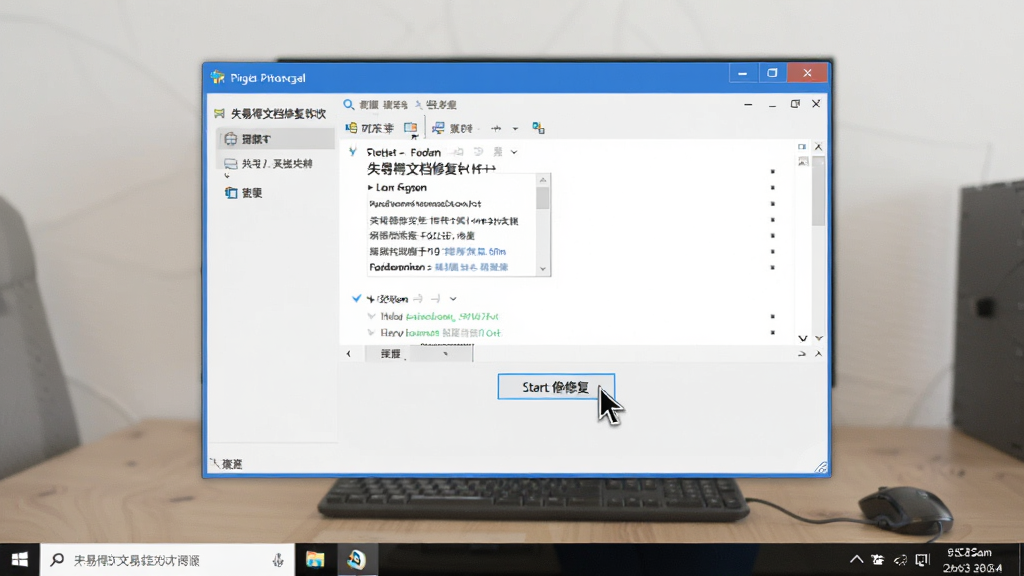The height and width of the screenshot is (576, 1024).
Task: Click inner list scrollbar up arrow
Action: (543, 180)
